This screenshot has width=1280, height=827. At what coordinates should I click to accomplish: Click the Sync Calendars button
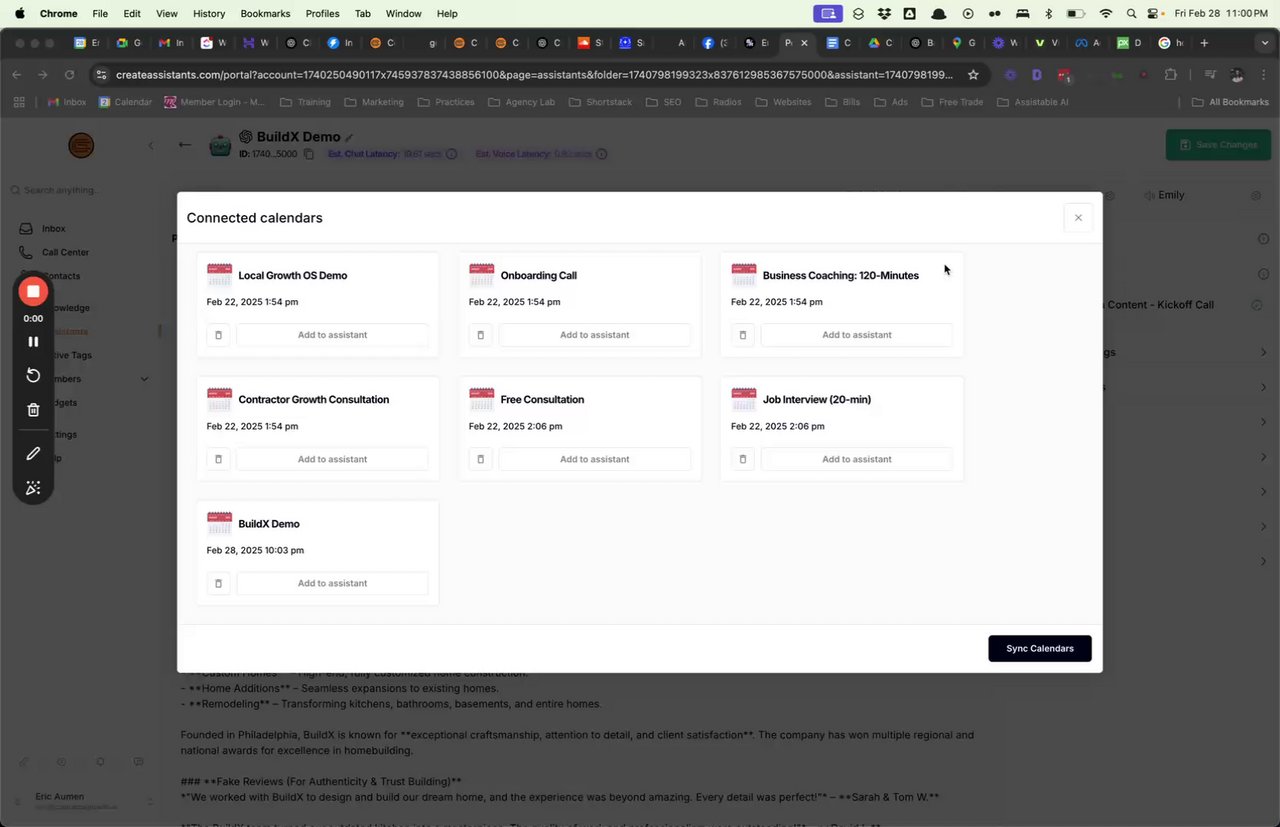1039,648
